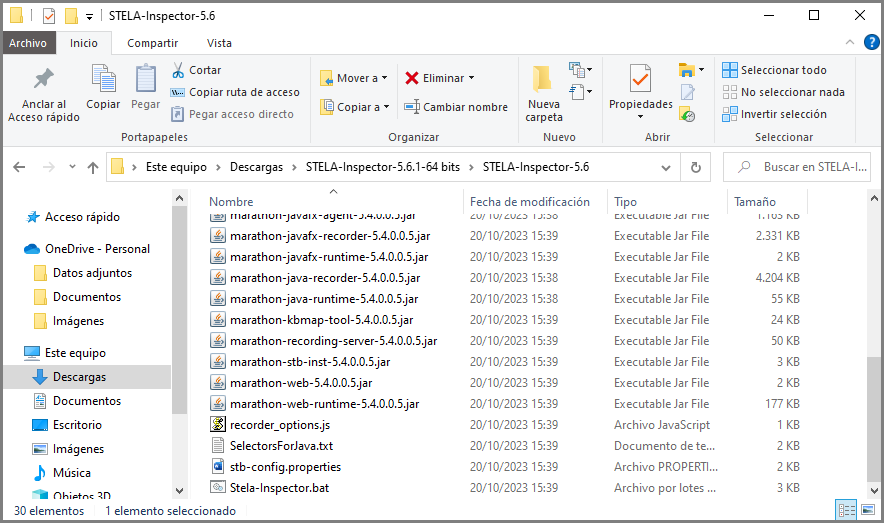Click the Buscar en STELA search field
This screenshot has height=523, width=884.
[799, 167]
